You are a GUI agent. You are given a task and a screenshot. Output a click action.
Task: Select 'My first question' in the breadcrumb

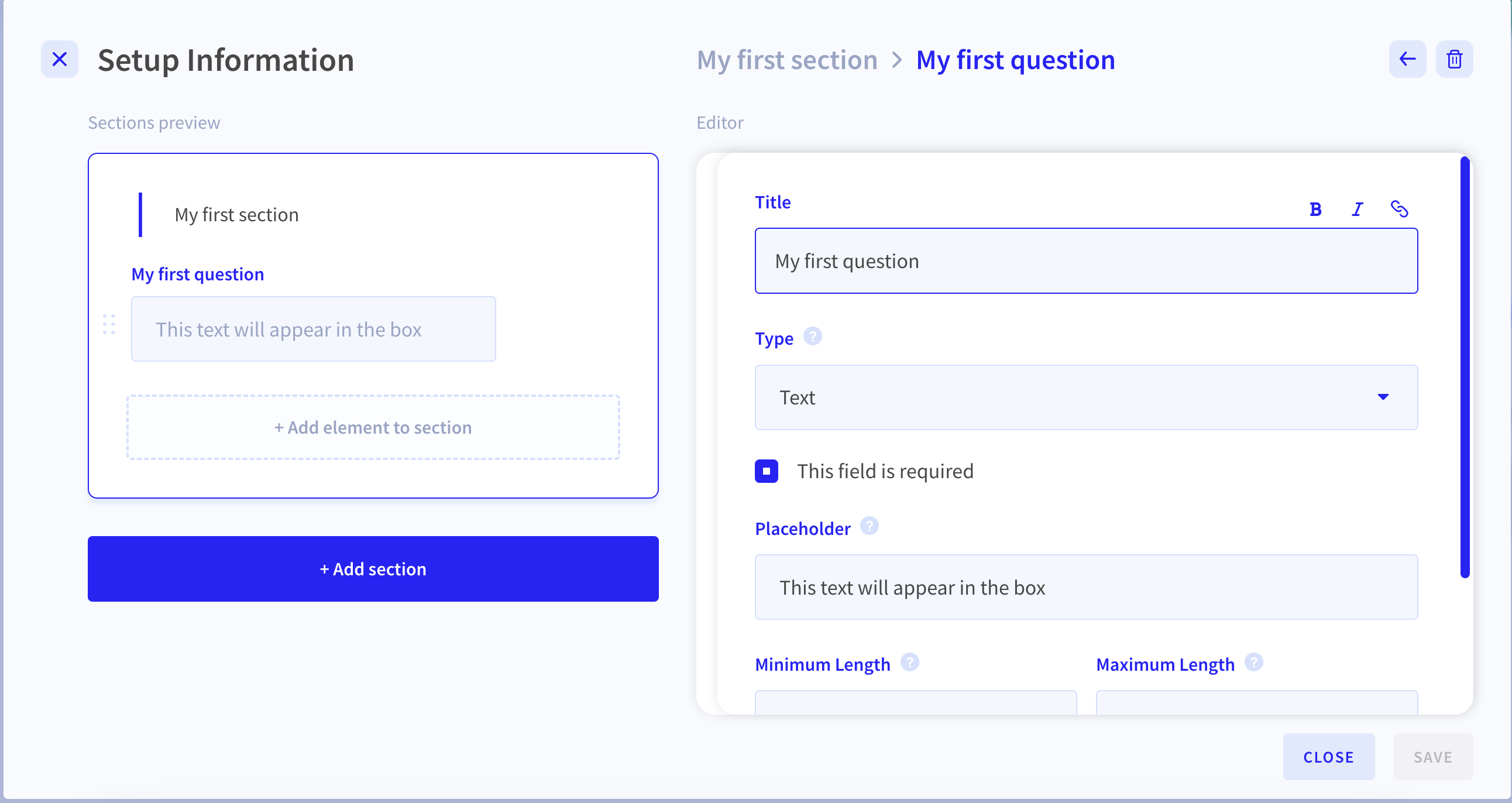pos(1015,60)
